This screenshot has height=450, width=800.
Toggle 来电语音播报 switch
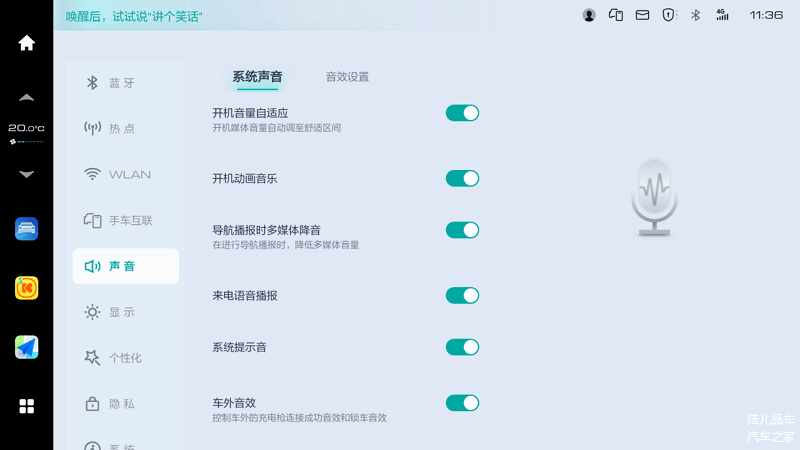click(462, 295)
